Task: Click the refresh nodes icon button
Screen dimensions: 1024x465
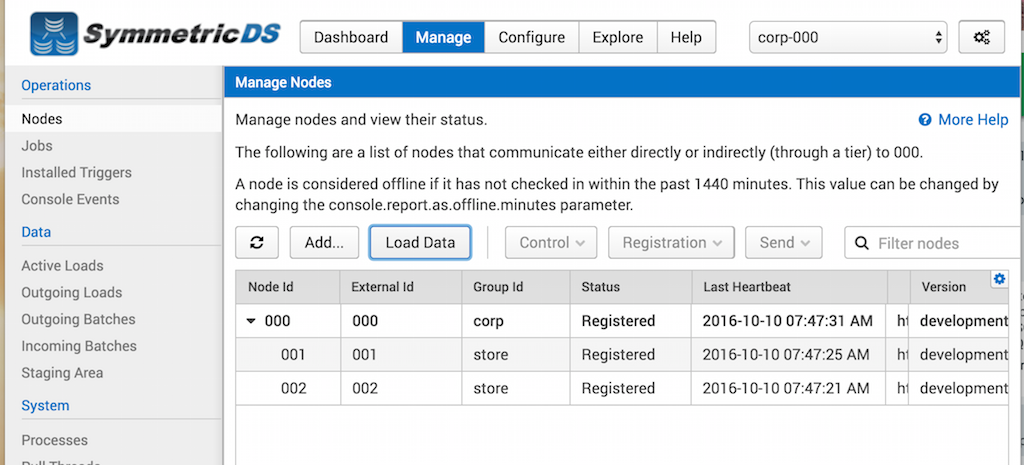Action: (x=257, y=242)
